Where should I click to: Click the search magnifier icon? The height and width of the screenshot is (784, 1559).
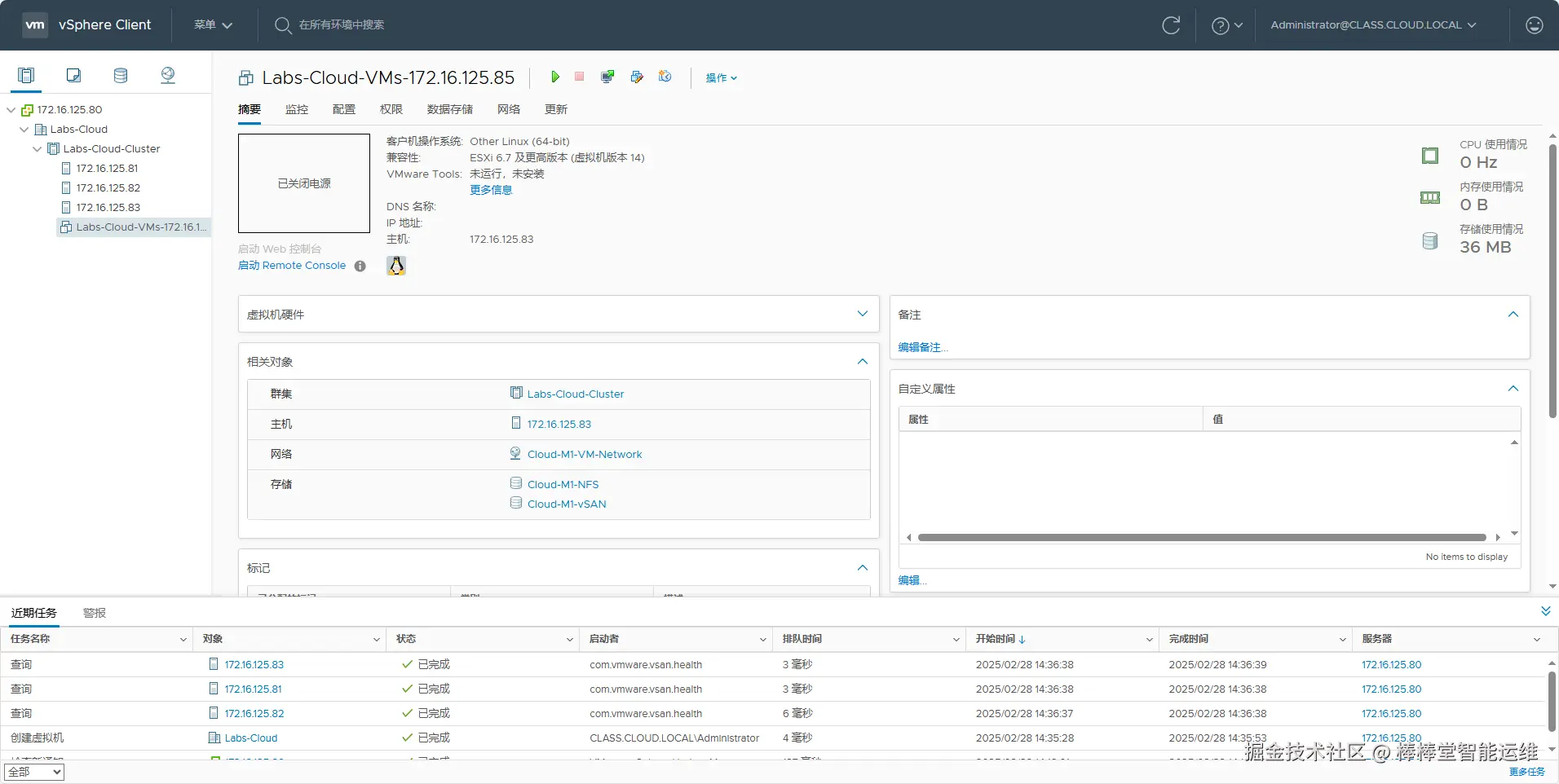point(283,25)
